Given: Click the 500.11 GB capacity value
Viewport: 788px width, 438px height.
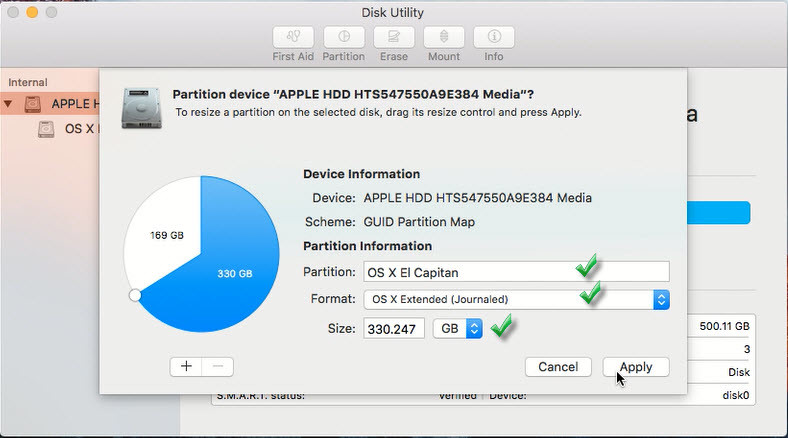Looking at the screenshot, I should pos(724,326).
